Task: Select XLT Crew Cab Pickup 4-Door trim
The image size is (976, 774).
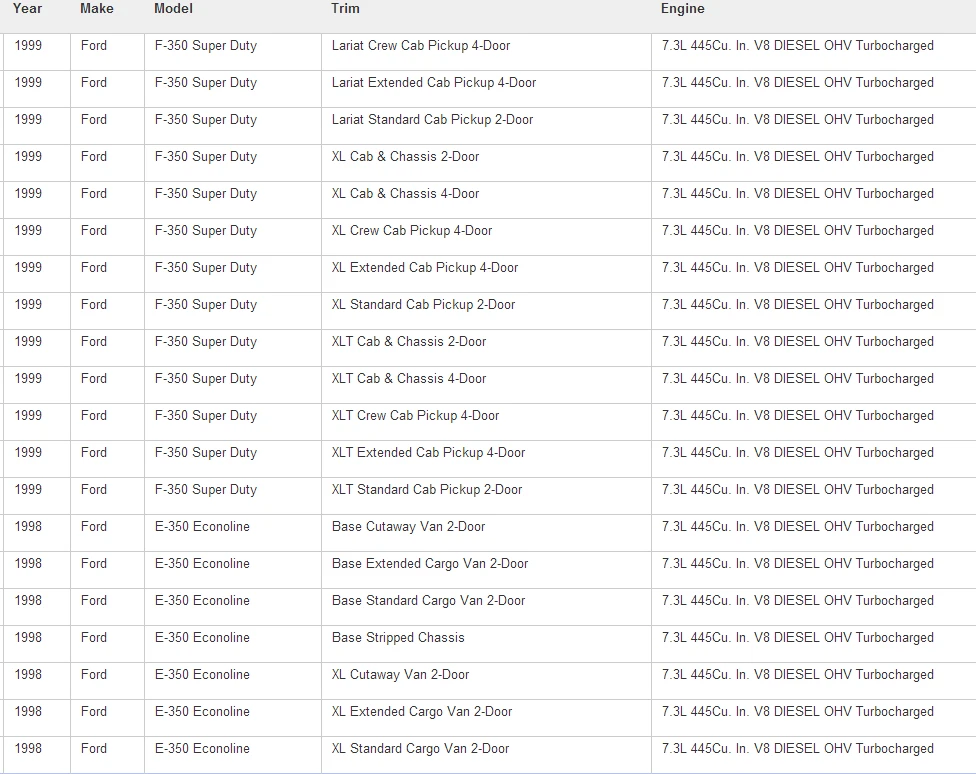Action: [x=415, y=415]
